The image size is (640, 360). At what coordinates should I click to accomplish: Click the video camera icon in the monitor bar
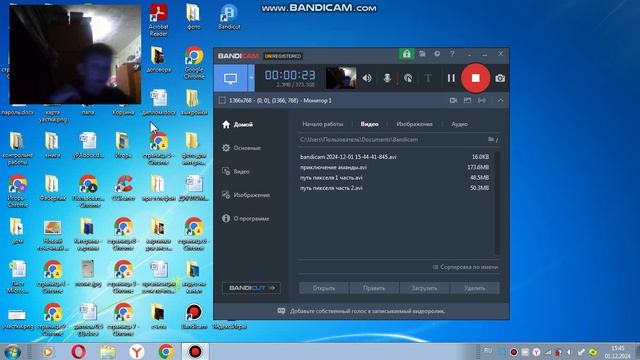point(453,100)
